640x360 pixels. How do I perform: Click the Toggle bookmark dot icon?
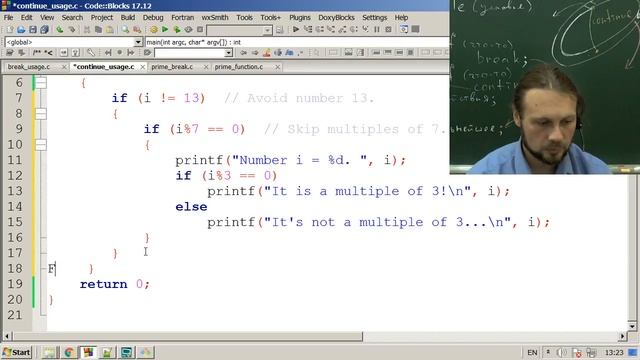click(120, 52)
